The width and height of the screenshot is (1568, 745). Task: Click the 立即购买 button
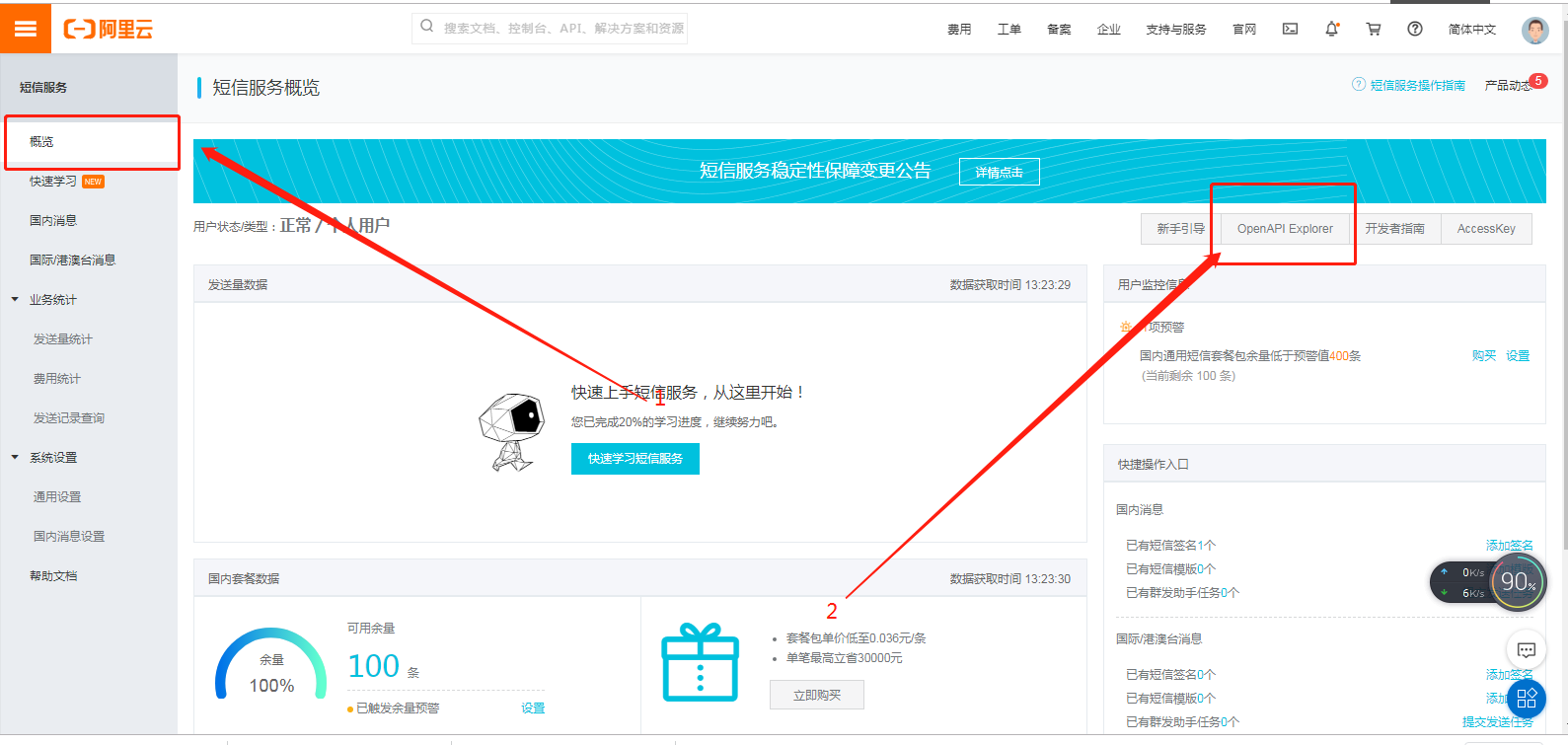(x=817, y=695)
